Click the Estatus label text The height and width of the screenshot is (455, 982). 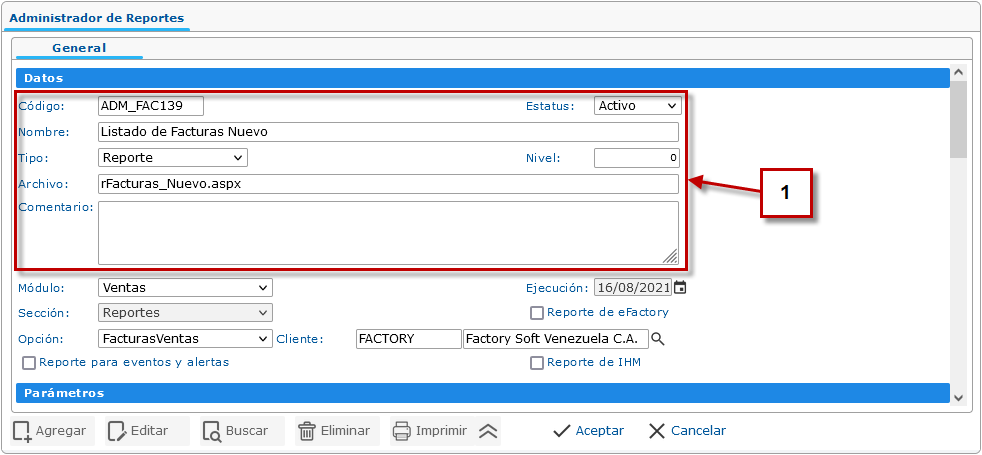[550, 106]
